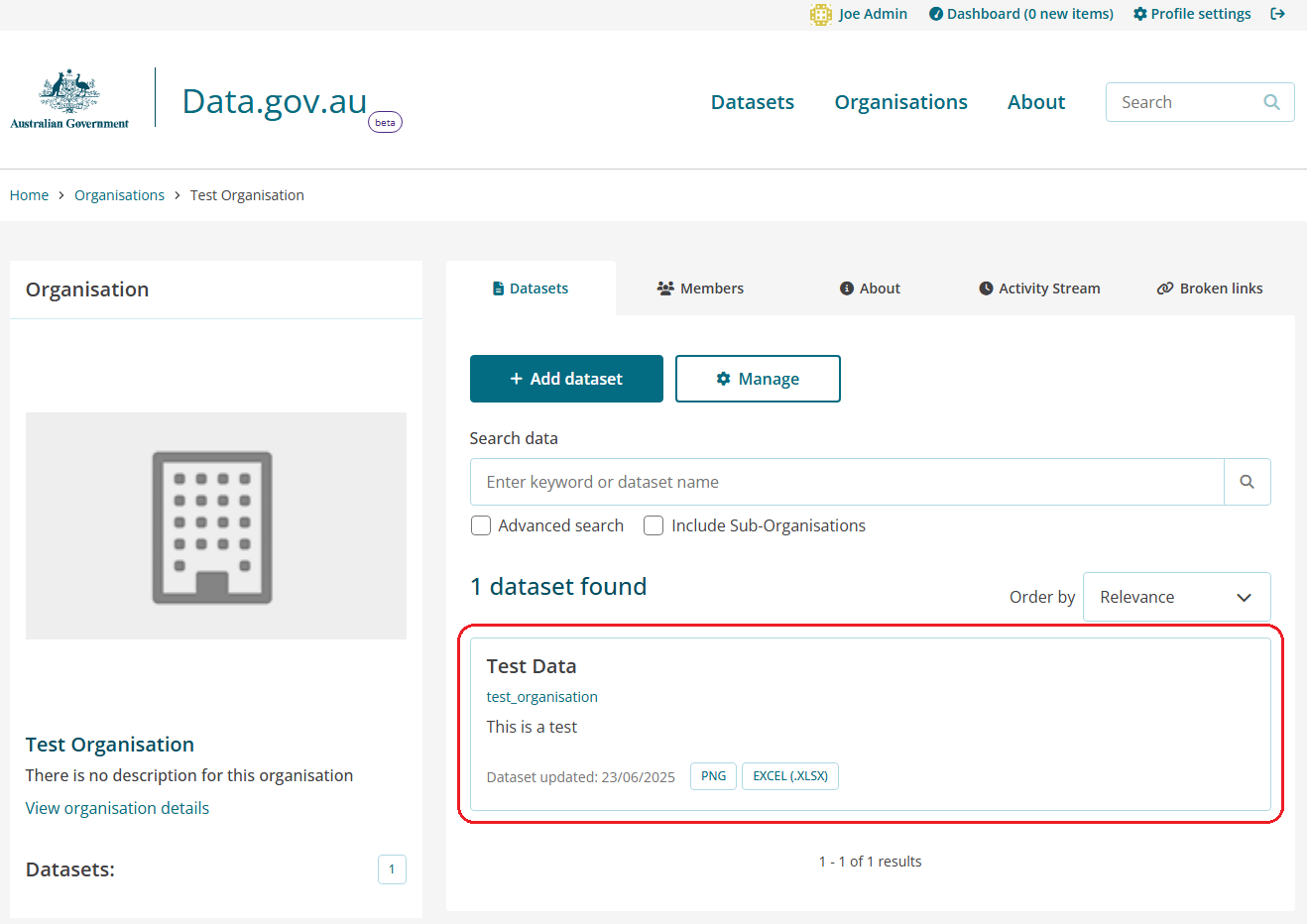Go to Data.gov.au home title
The height and width of the screenshot is (924, 1307).
click(275, 101)
